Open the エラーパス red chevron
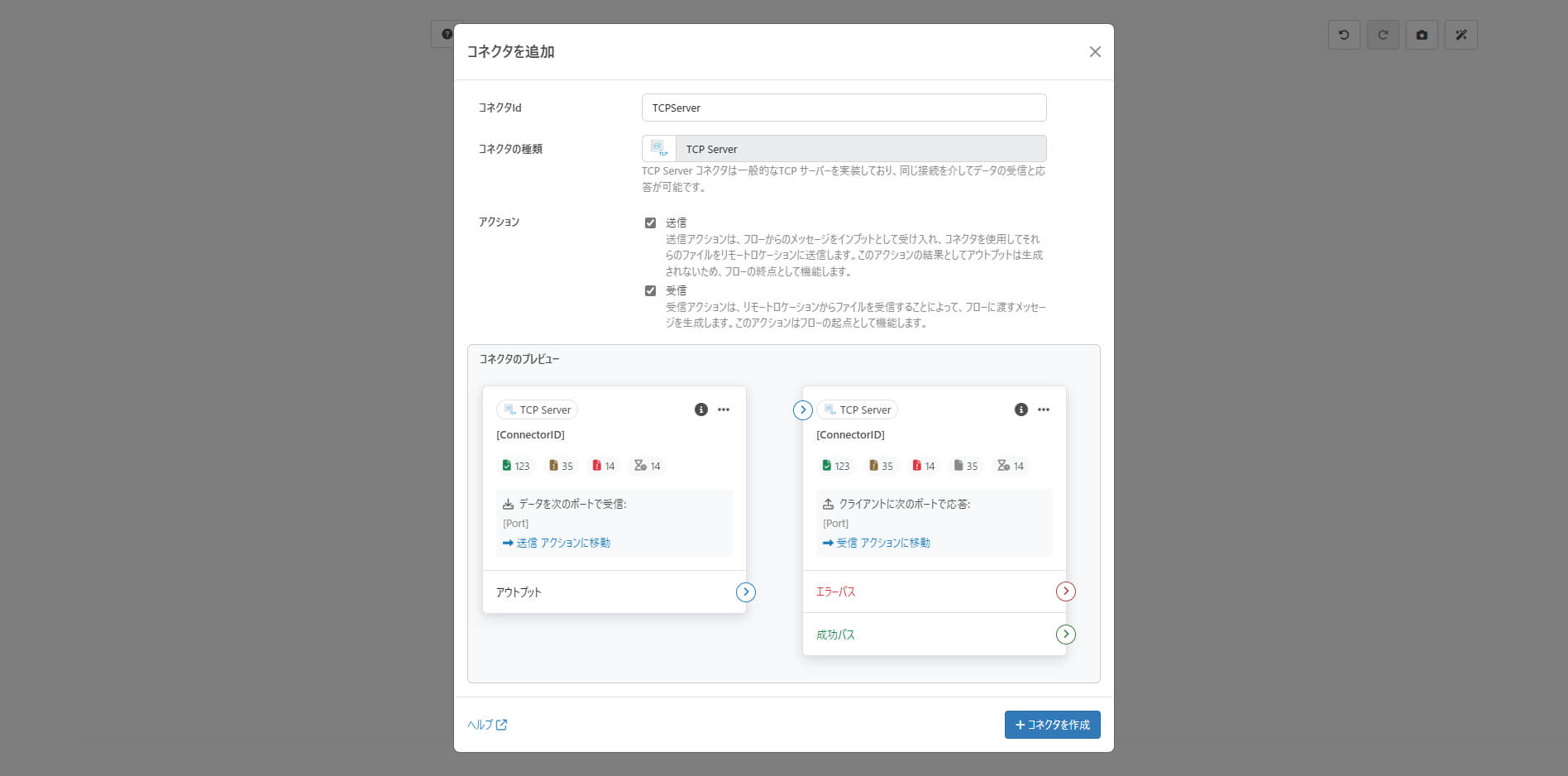1568x776 pixels. click(x=1066, y=592)
